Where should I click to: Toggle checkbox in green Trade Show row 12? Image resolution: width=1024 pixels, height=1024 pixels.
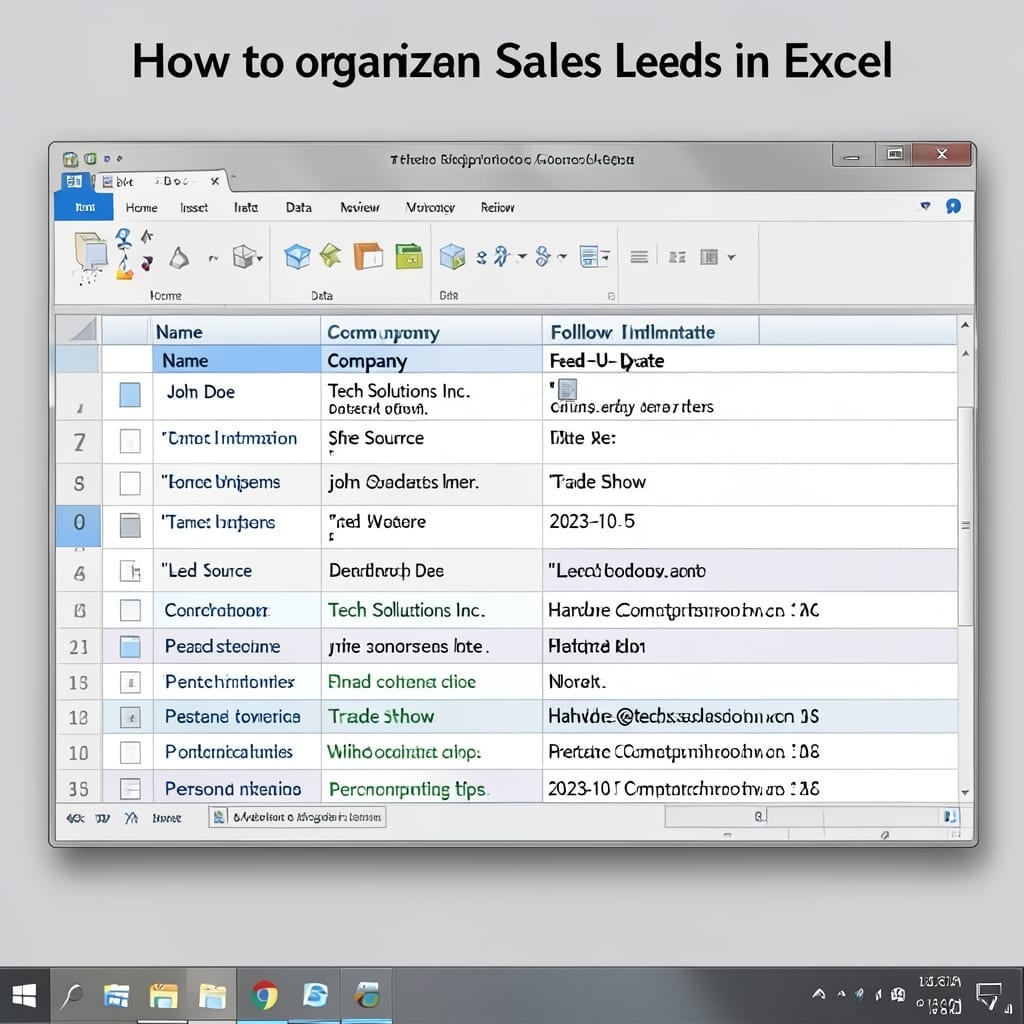130,718
